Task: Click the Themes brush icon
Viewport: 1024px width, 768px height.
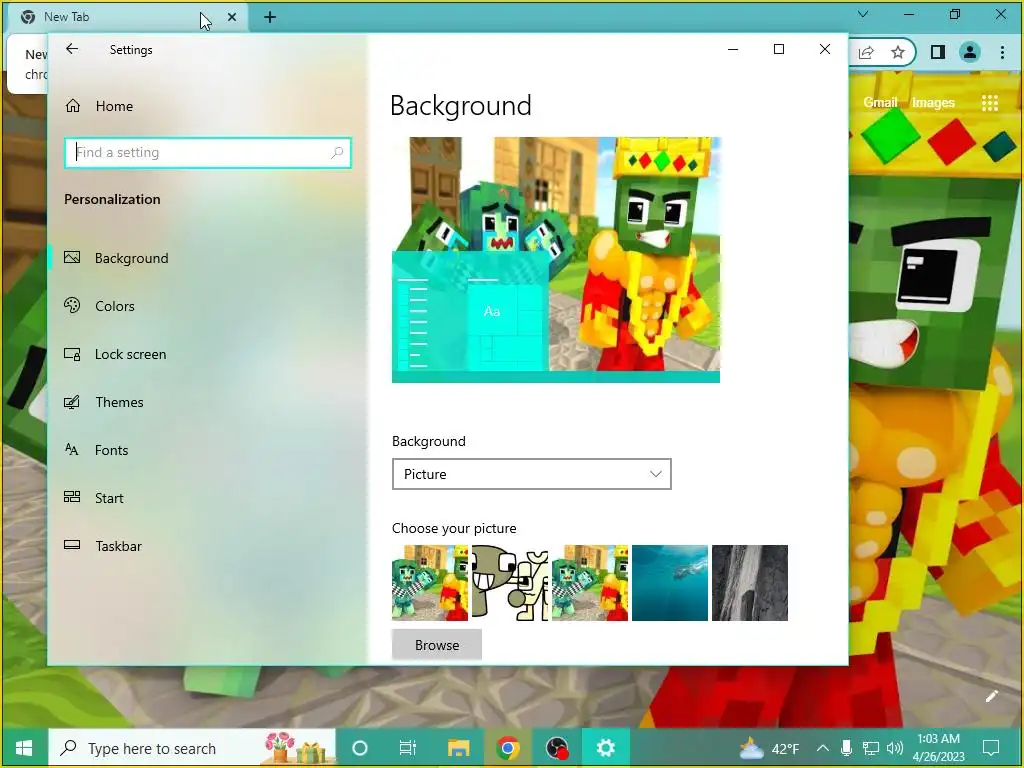Action: point(72,402)
